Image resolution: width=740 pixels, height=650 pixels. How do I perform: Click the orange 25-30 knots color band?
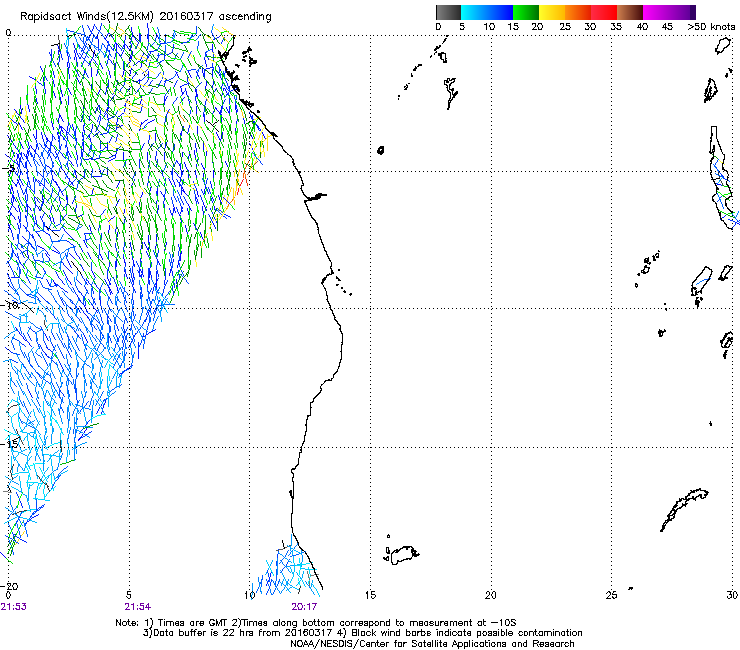(x=578, y=12)
